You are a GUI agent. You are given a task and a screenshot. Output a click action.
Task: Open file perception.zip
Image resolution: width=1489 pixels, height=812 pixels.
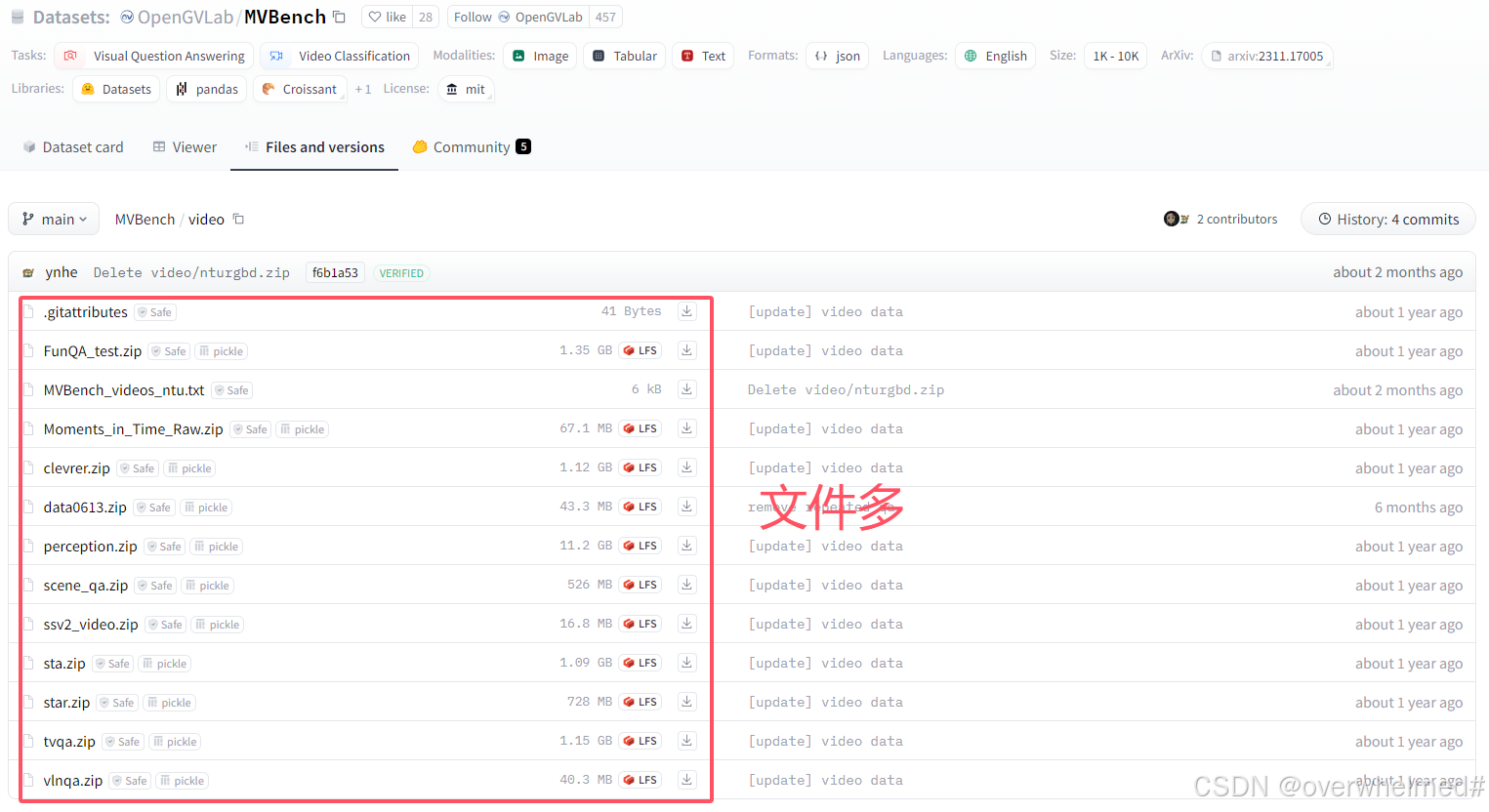coord(90,547)
